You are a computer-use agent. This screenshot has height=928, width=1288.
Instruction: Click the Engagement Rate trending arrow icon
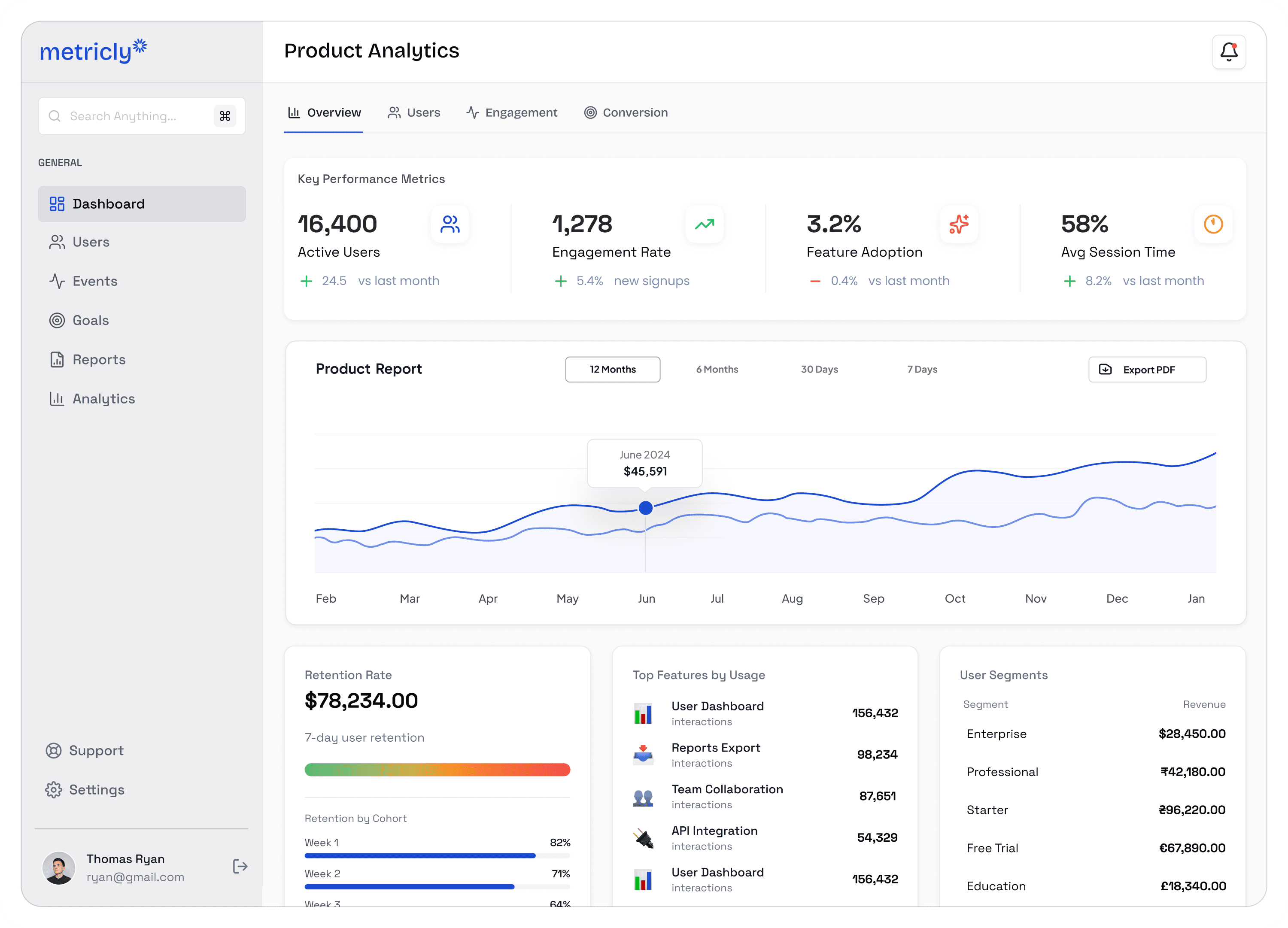coord(704,224)
